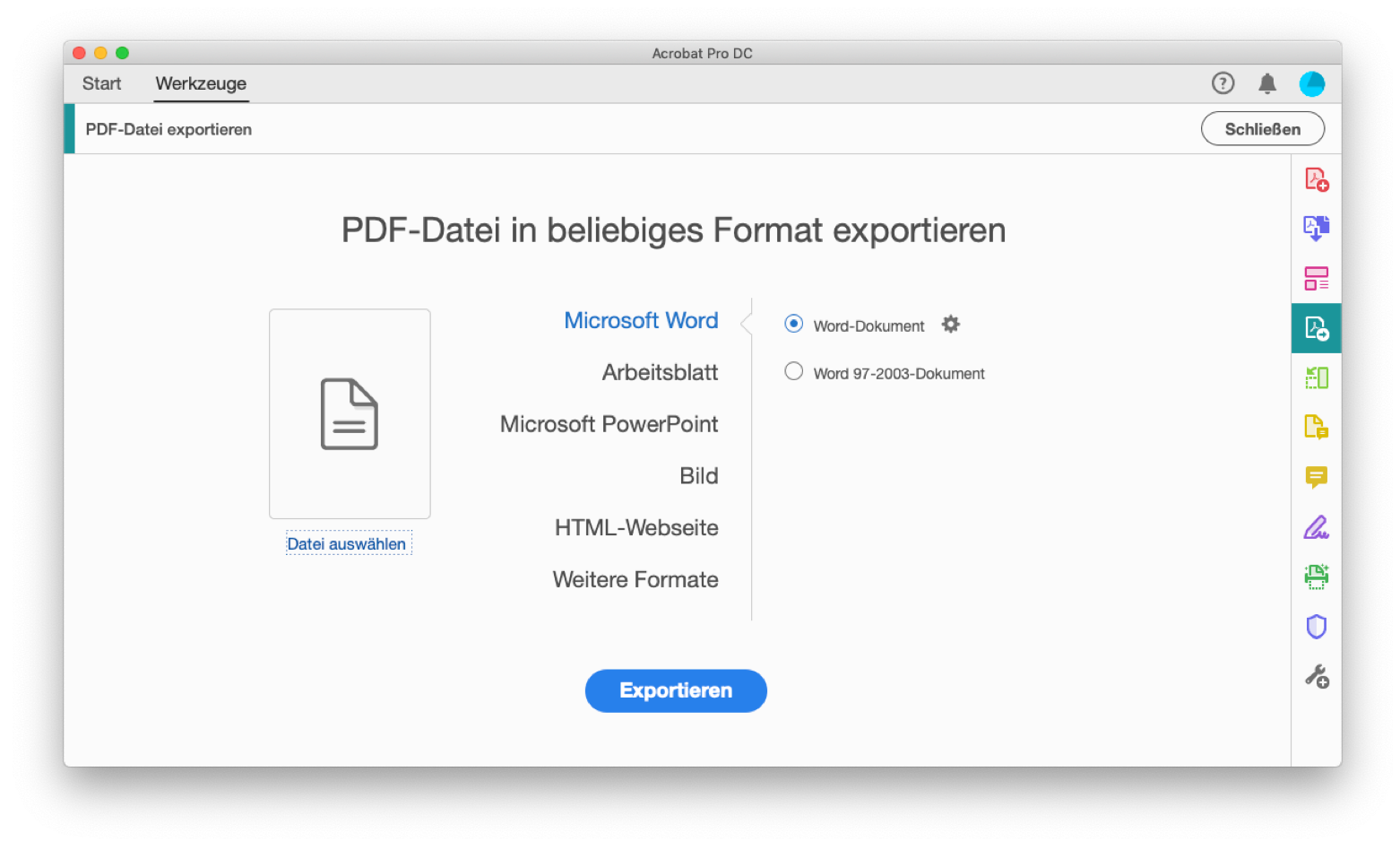Open the green Organize Pages tool

(x=1316, y=377)
